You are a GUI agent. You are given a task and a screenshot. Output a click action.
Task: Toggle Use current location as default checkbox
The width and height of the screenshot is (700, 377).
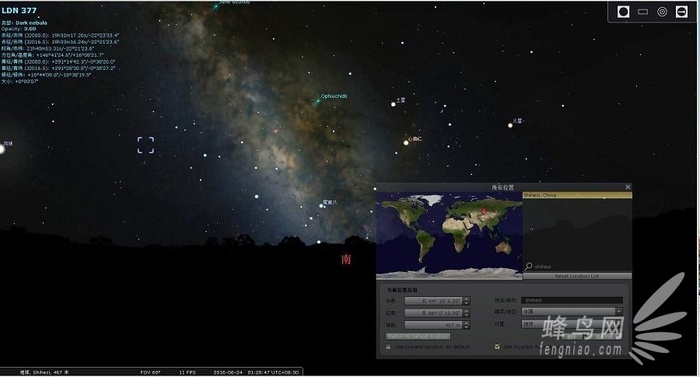pos(388,347)
